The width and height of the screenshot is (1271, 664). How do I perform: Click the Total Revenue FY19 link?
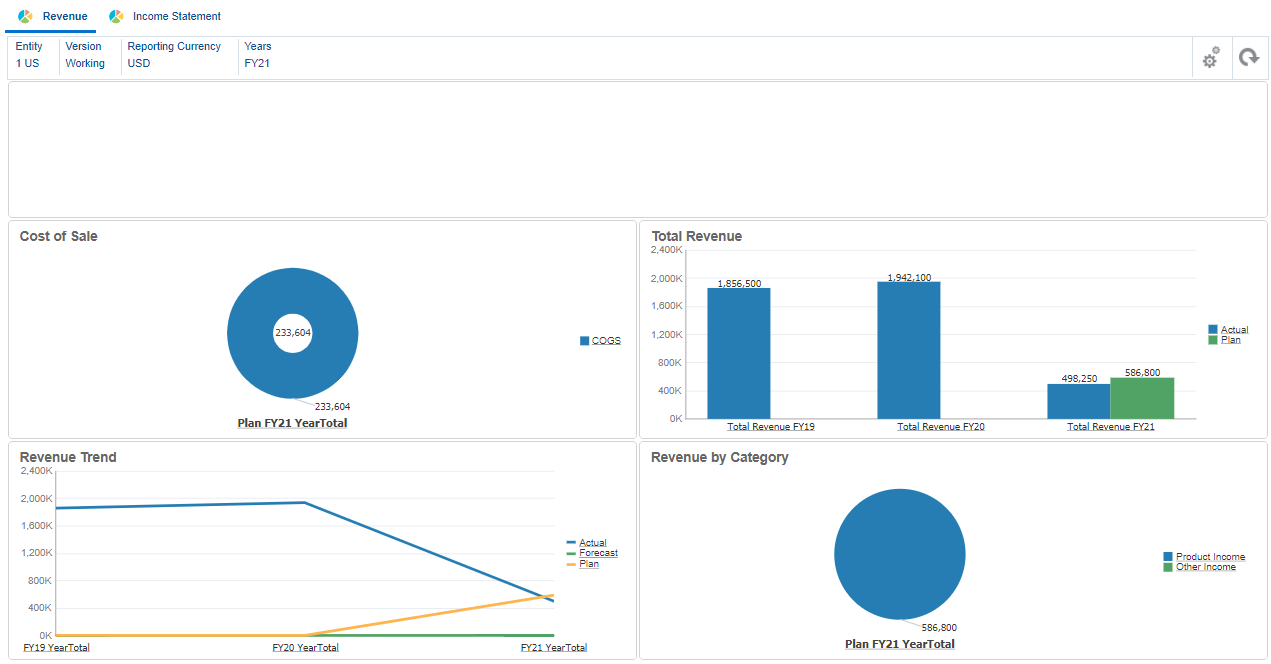pos(770,425)
